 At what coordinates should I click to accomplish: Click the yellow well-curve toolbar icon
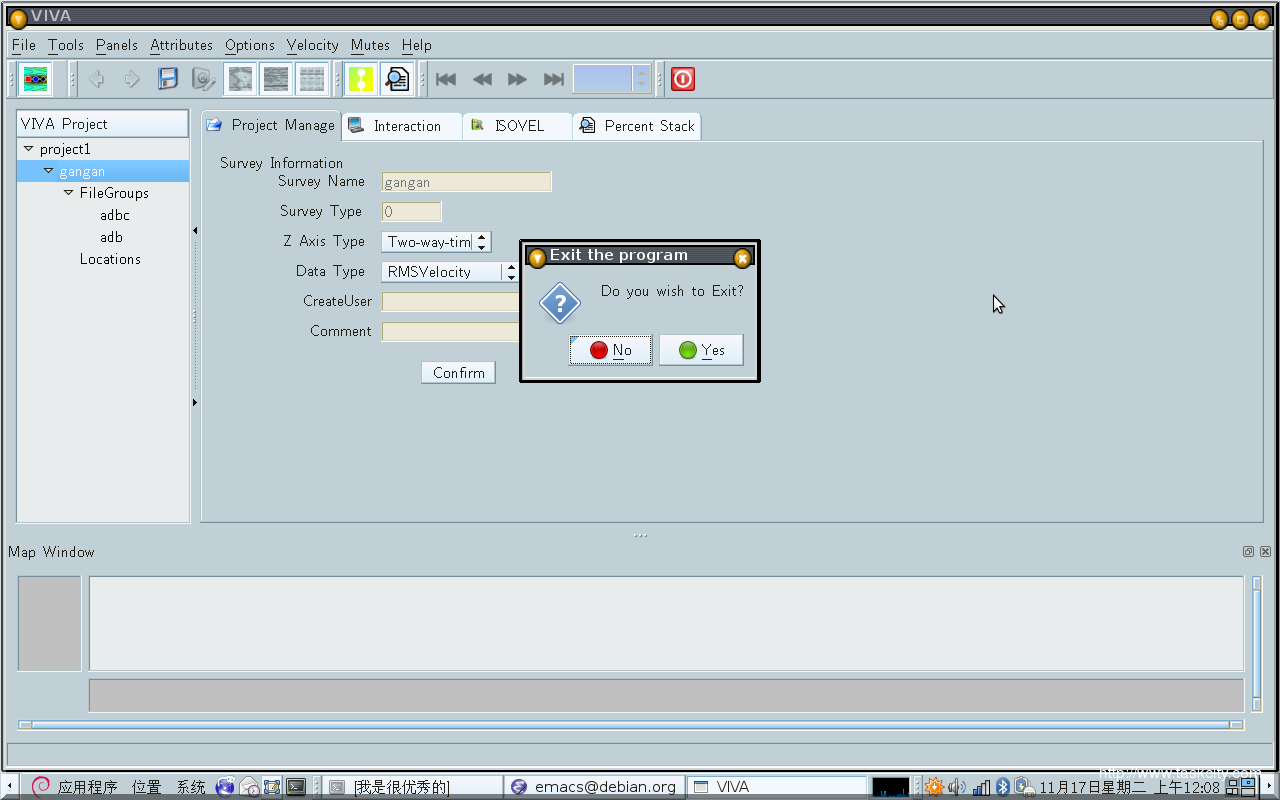(361, 78)
